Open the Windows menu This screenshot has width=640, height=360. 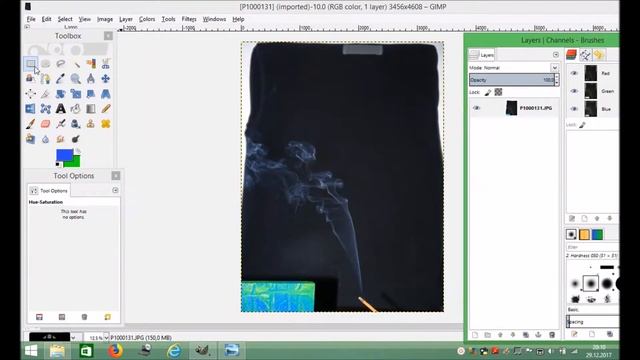pos(214,19)
